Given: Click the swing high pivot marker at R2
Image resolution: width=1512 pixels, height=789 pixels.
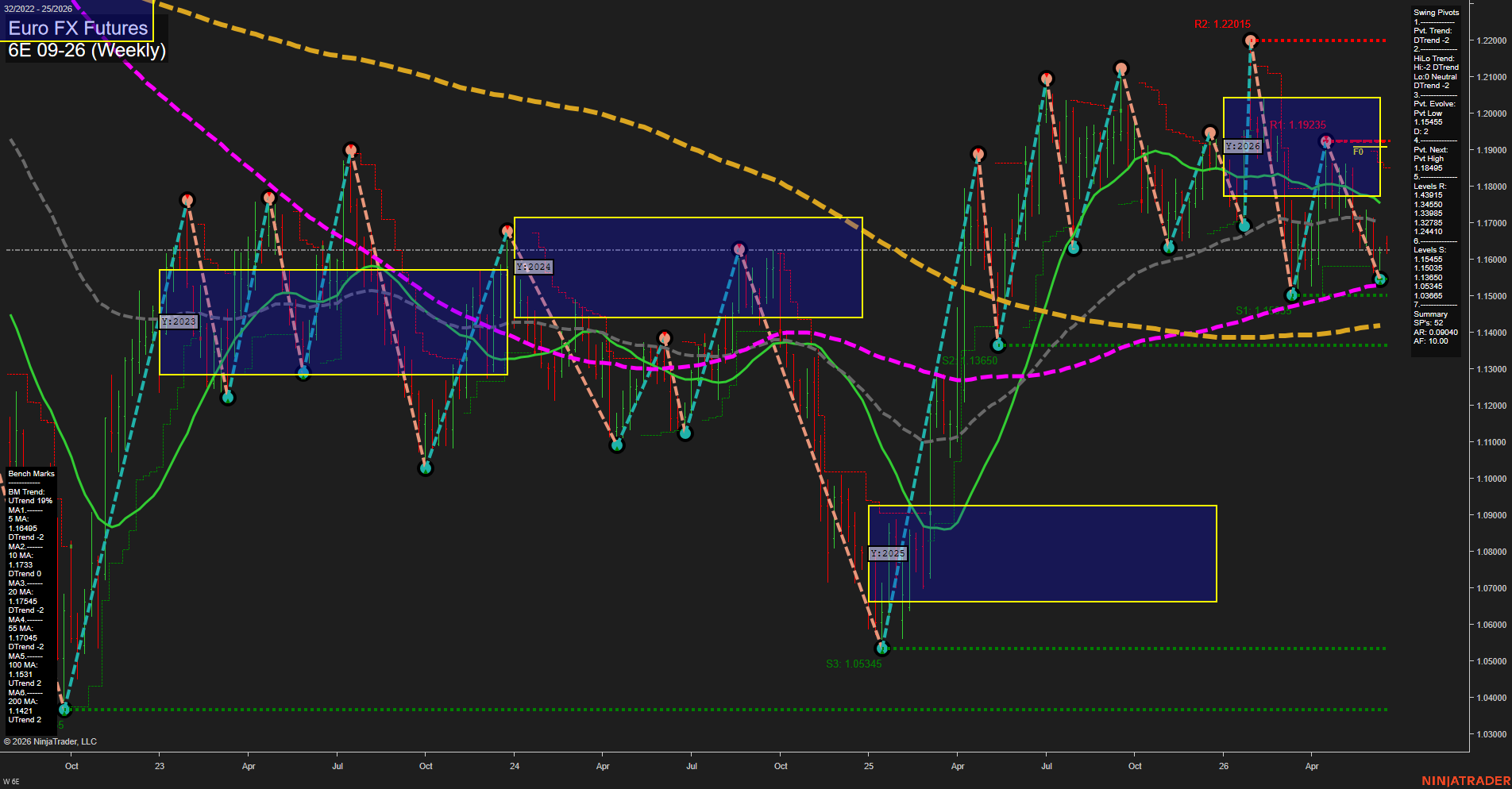Looking at the screenshot, I should point(1251,40).
